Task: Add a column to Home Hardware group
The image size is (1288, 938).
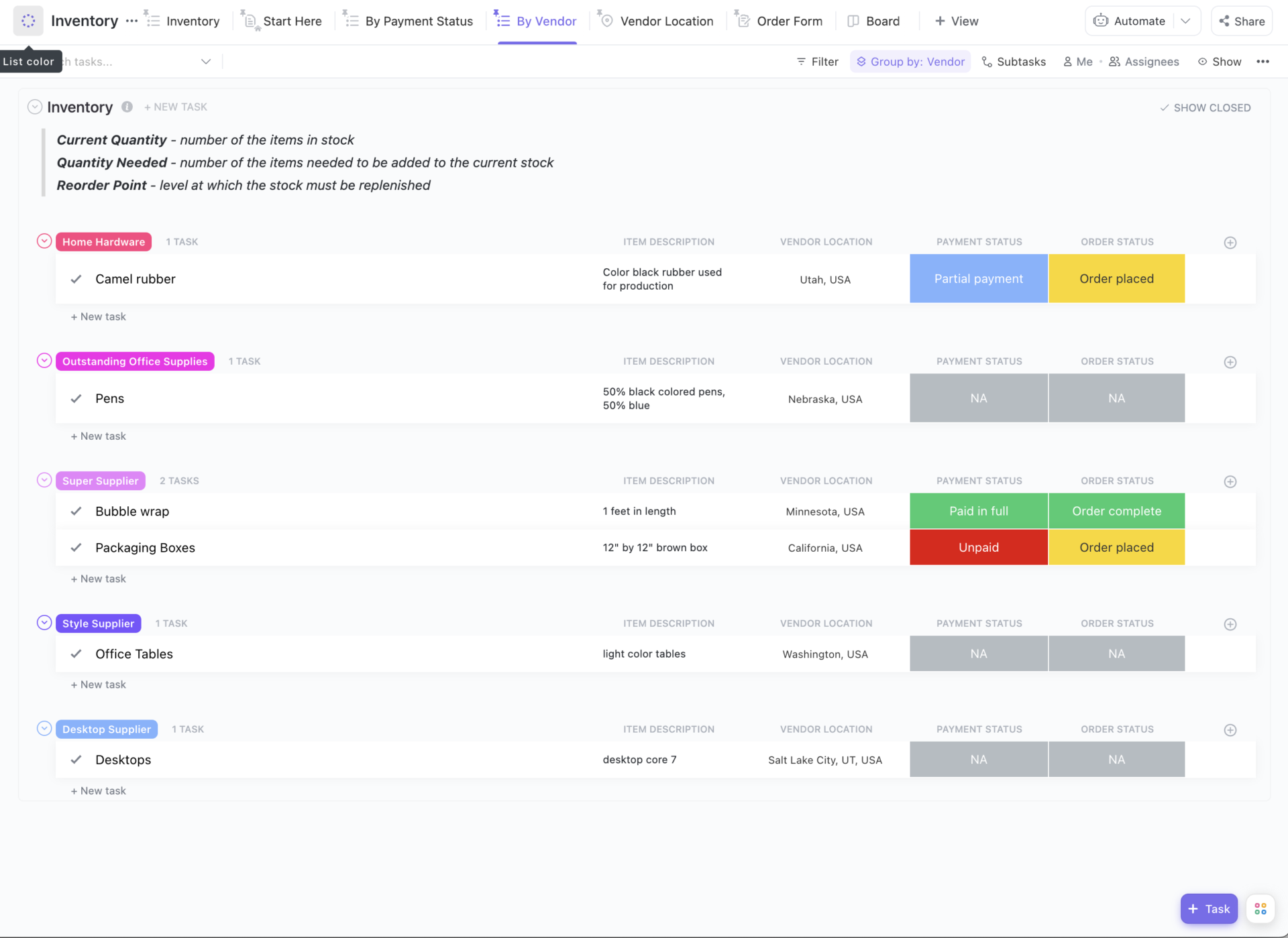Action: [1230, 242]
